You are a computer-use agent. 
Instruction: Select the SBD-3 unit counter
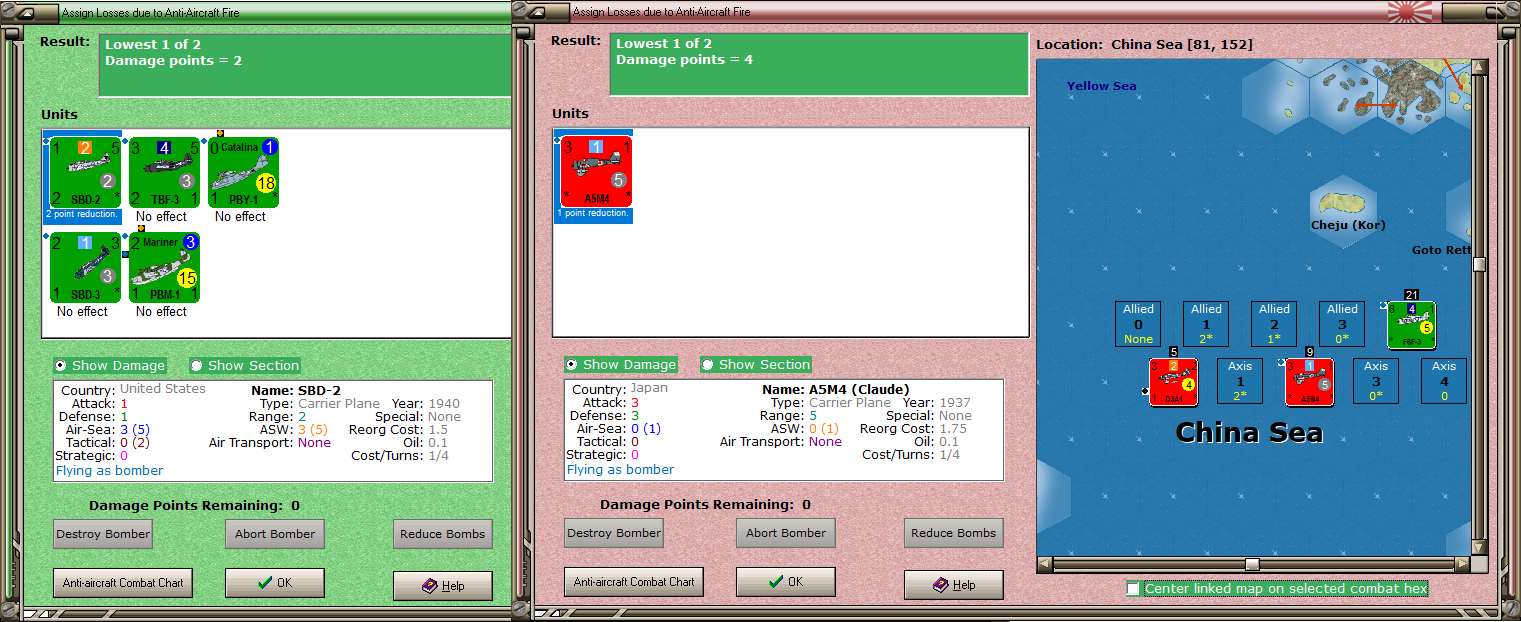click(86, 267)
